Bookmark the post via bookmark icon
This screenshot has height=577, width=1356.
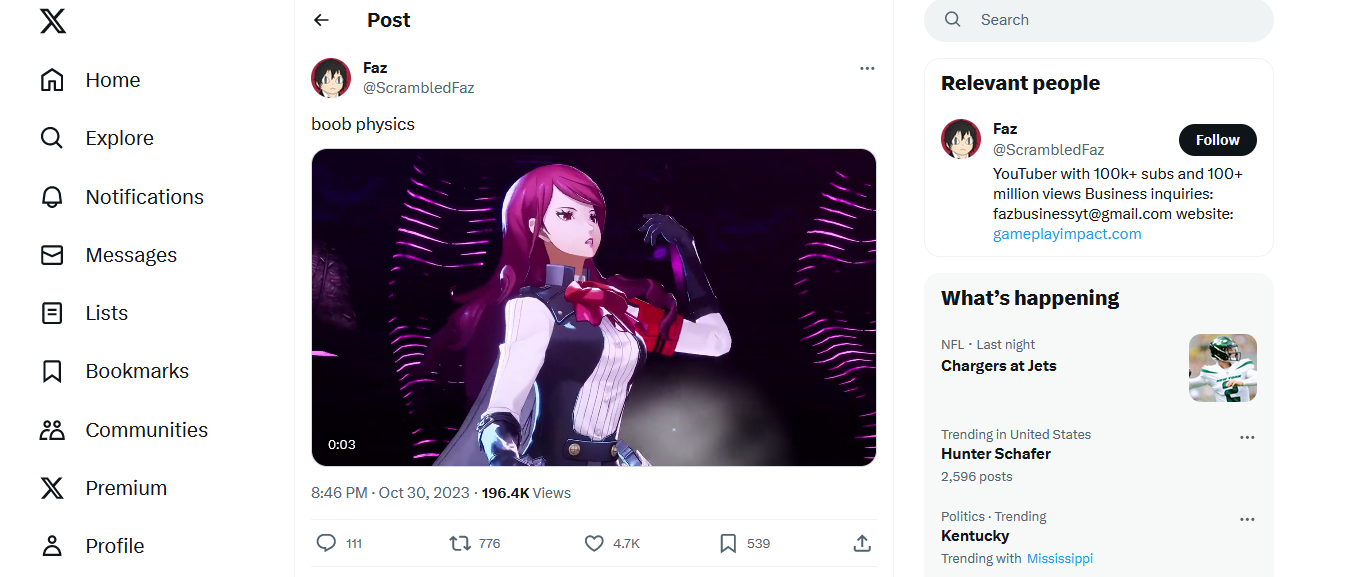coord(728,543)
